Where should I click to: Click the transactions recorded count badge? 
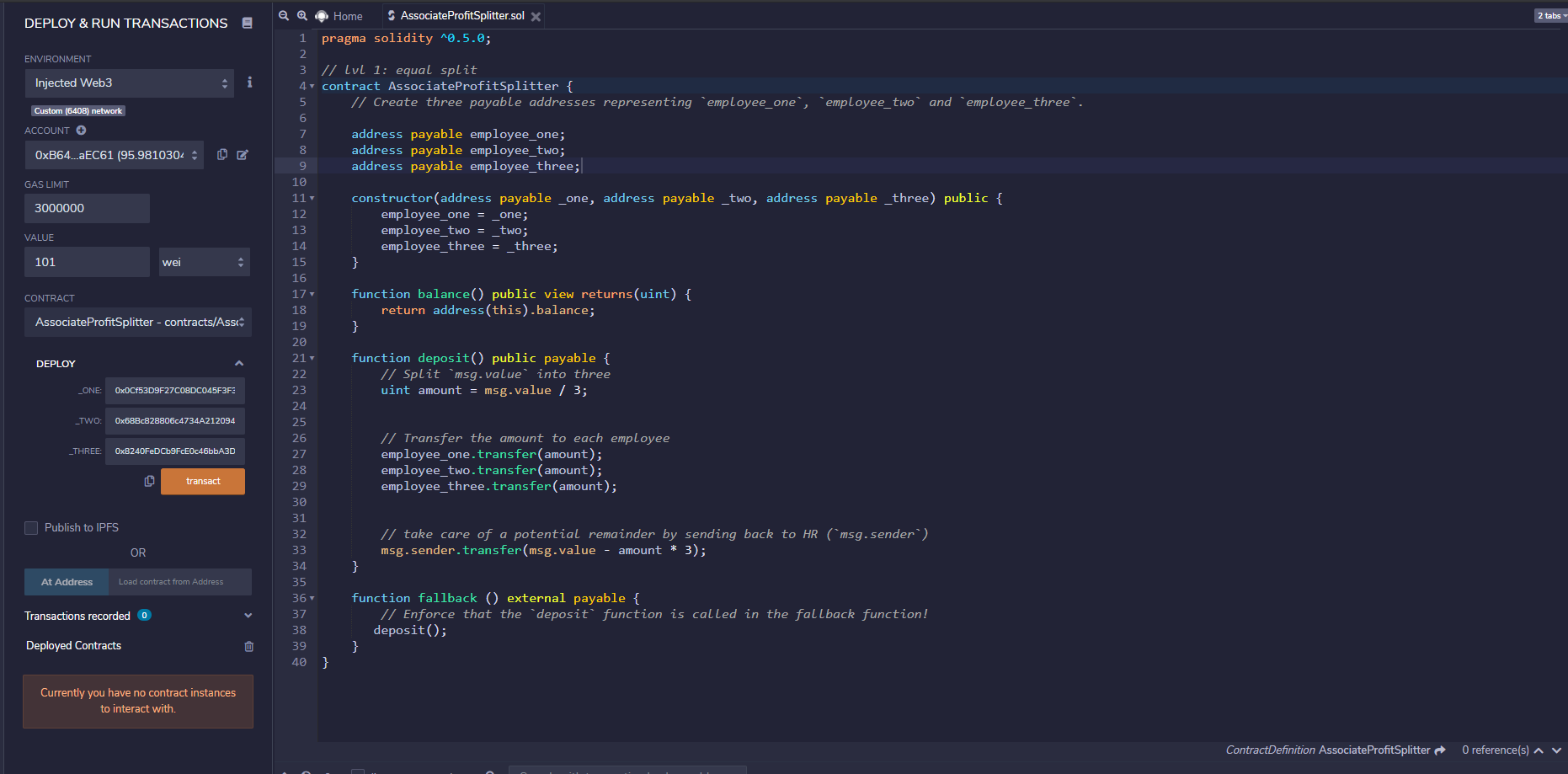(x=145, y=616)
